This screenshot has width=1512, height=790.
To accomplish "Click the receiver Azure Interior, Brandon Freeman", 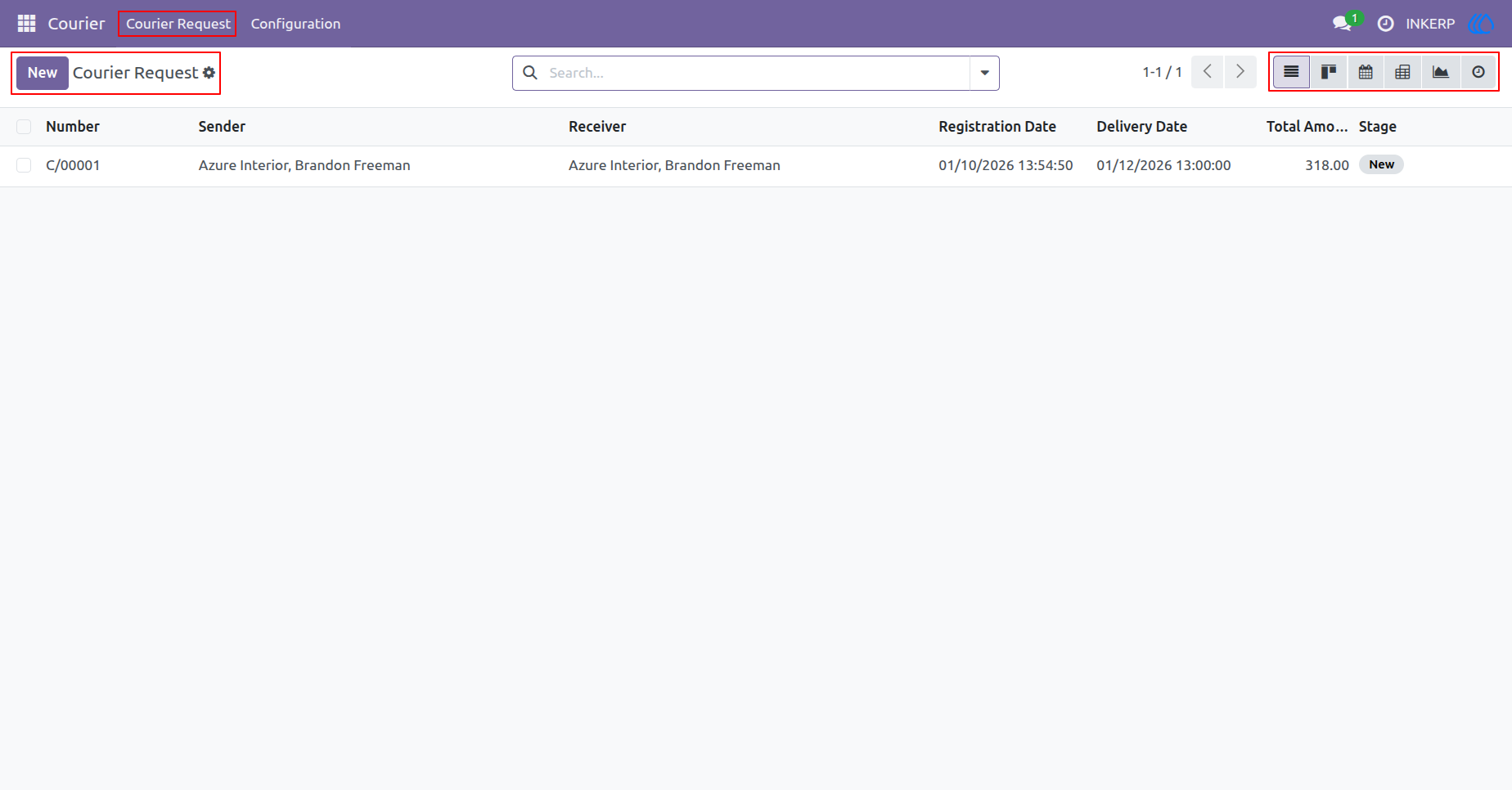I will pyautogui.click(x=674, y=165).
